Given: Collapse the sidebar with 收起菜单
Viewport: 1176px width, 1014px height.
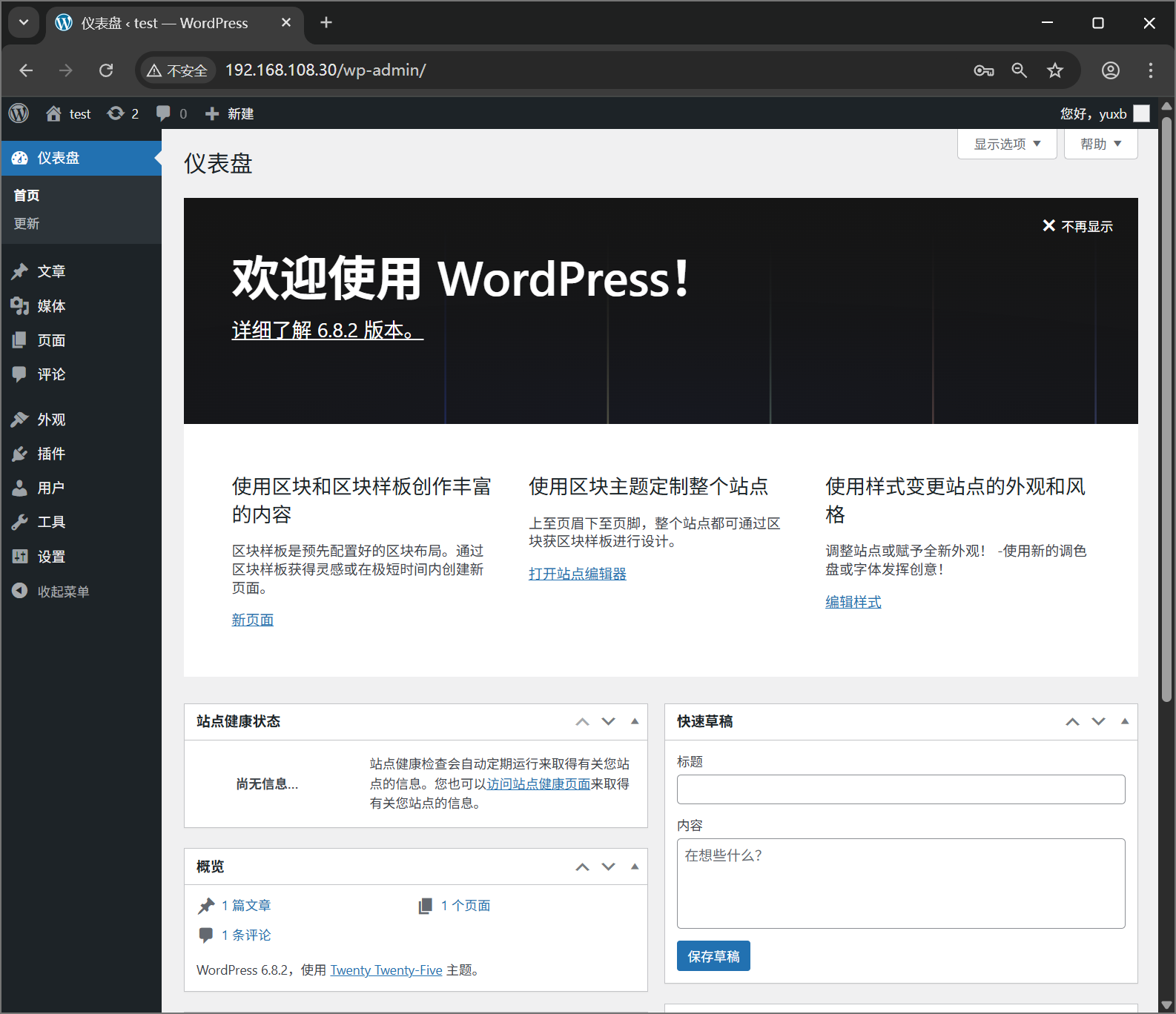Looking at the screenshot, I should point(81,591).
